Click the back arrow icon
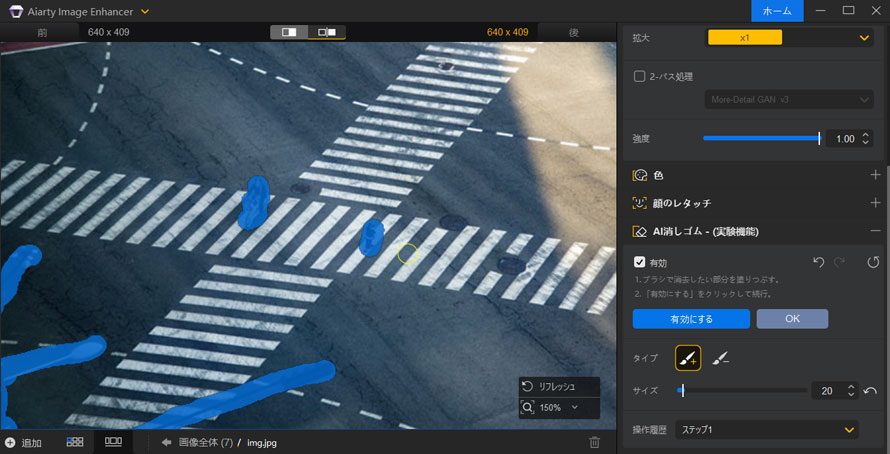Image resolution: width=890 pixels, height=454 pixels. (167, 442)
